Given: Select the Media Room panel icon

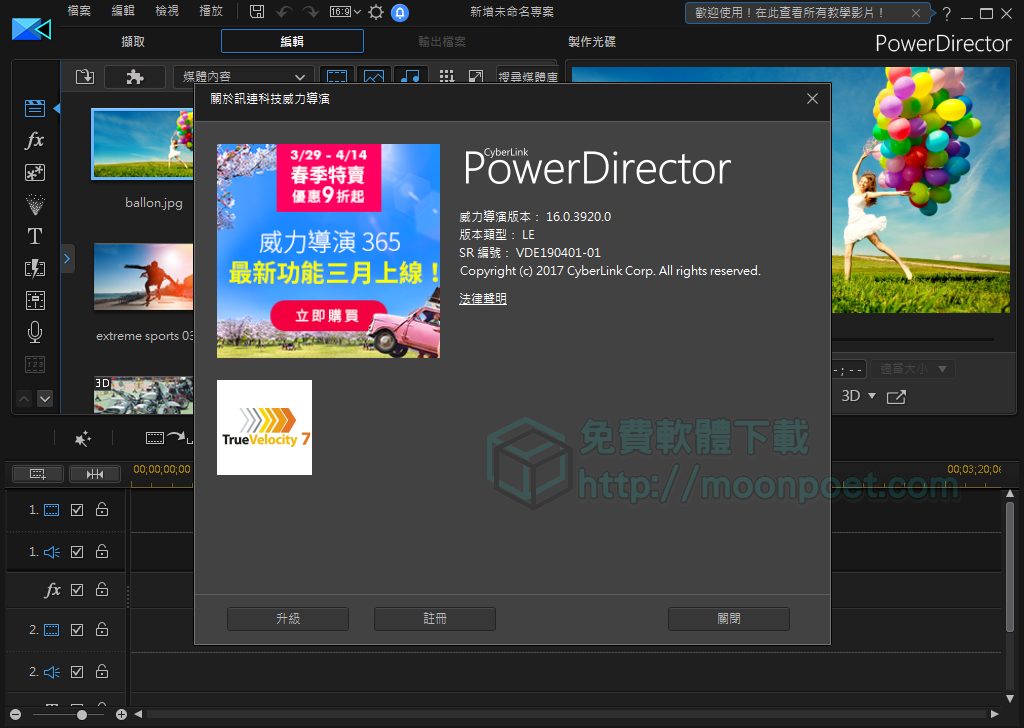Looking at the screenshot, I should coord(34,109).
